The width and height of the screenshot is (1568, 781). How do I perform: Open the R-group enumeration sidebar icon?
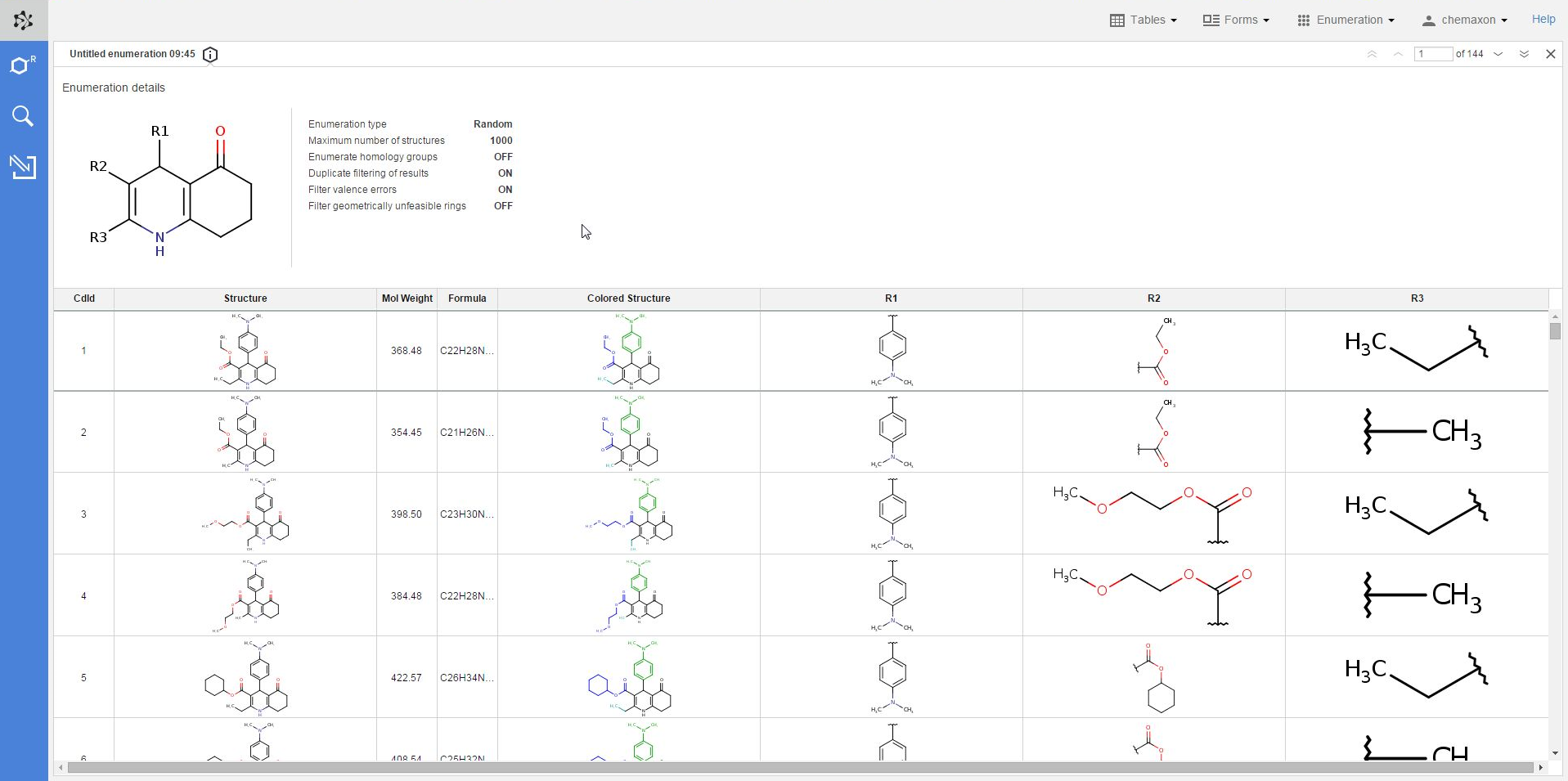23,65
